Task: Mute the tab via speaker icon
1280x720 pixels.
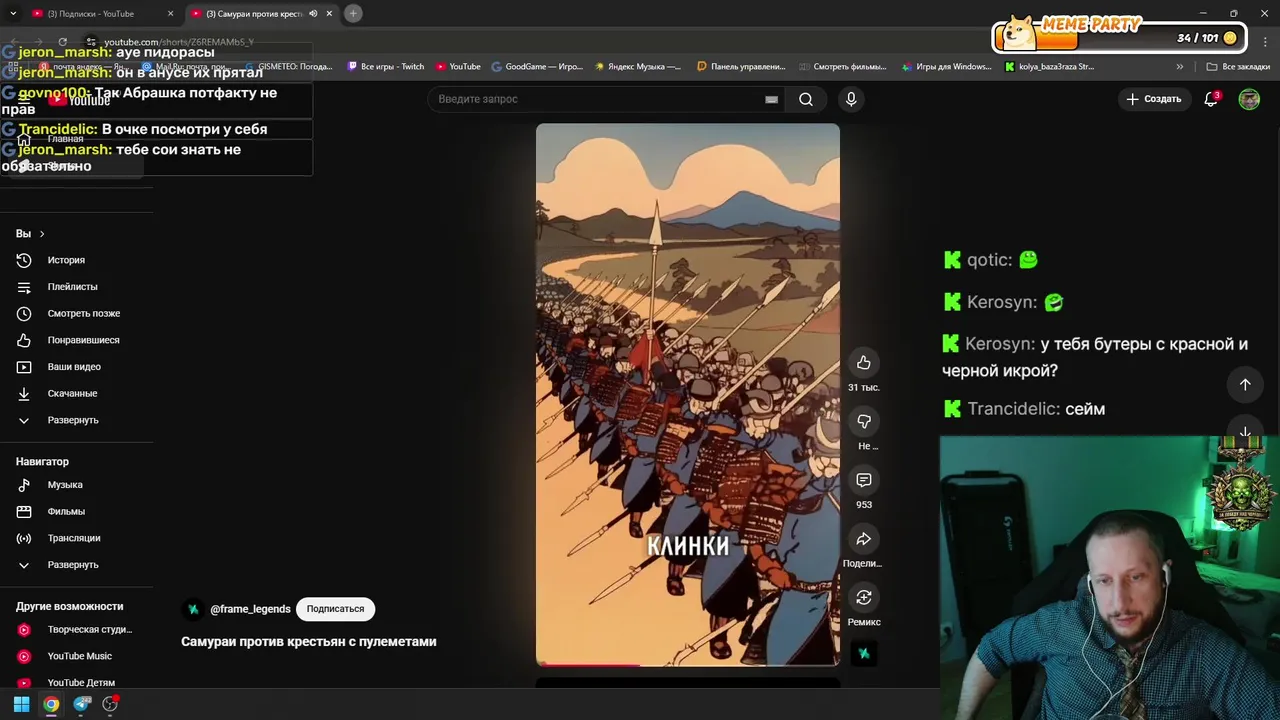Action: tap(313, 14)
